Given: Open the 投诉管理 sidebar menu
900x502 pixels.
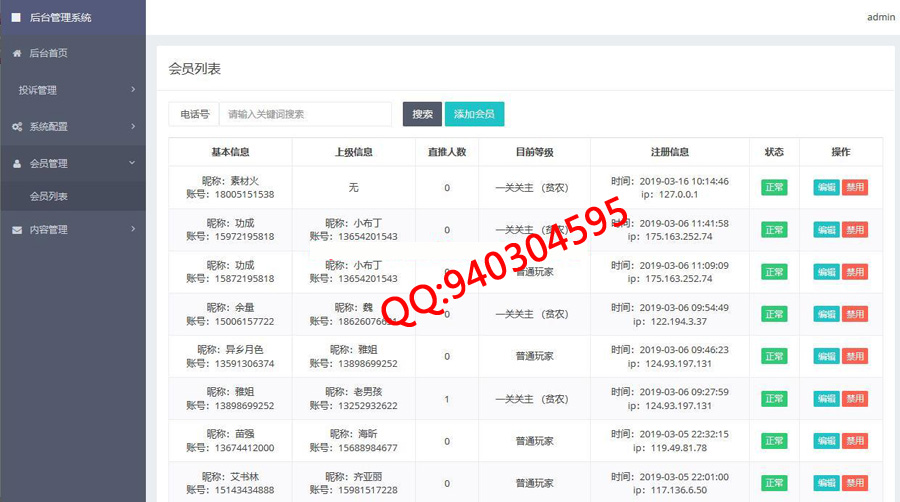Looking at the screenshot, I should click(x=38, y=90).
